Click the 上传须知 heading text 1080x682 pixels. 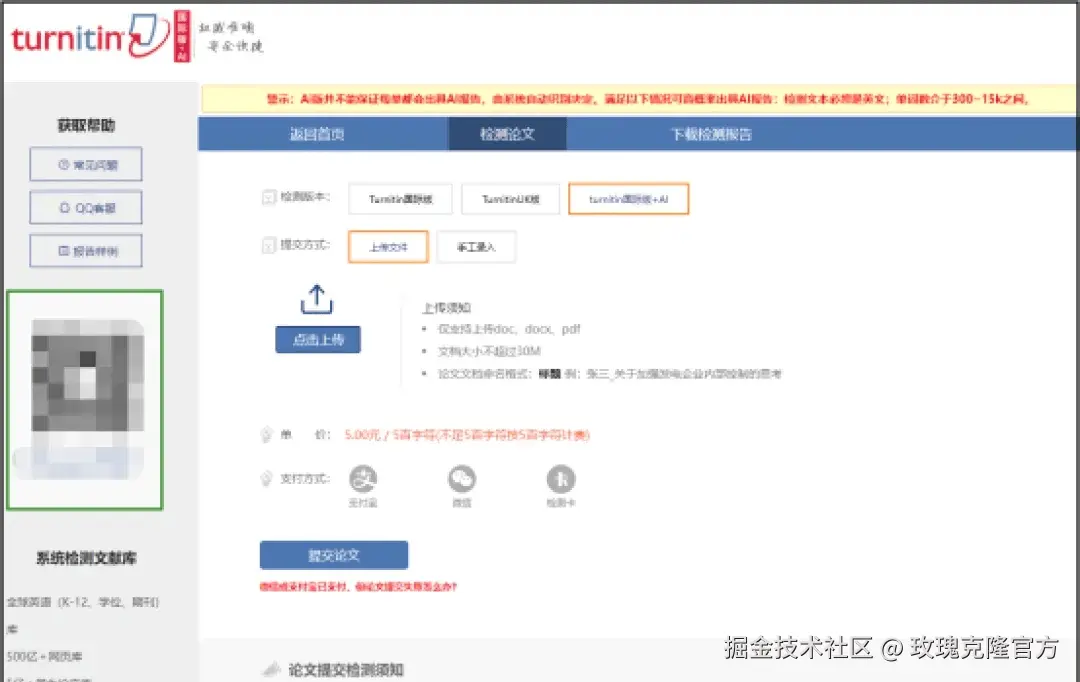(x=446, y=307)
